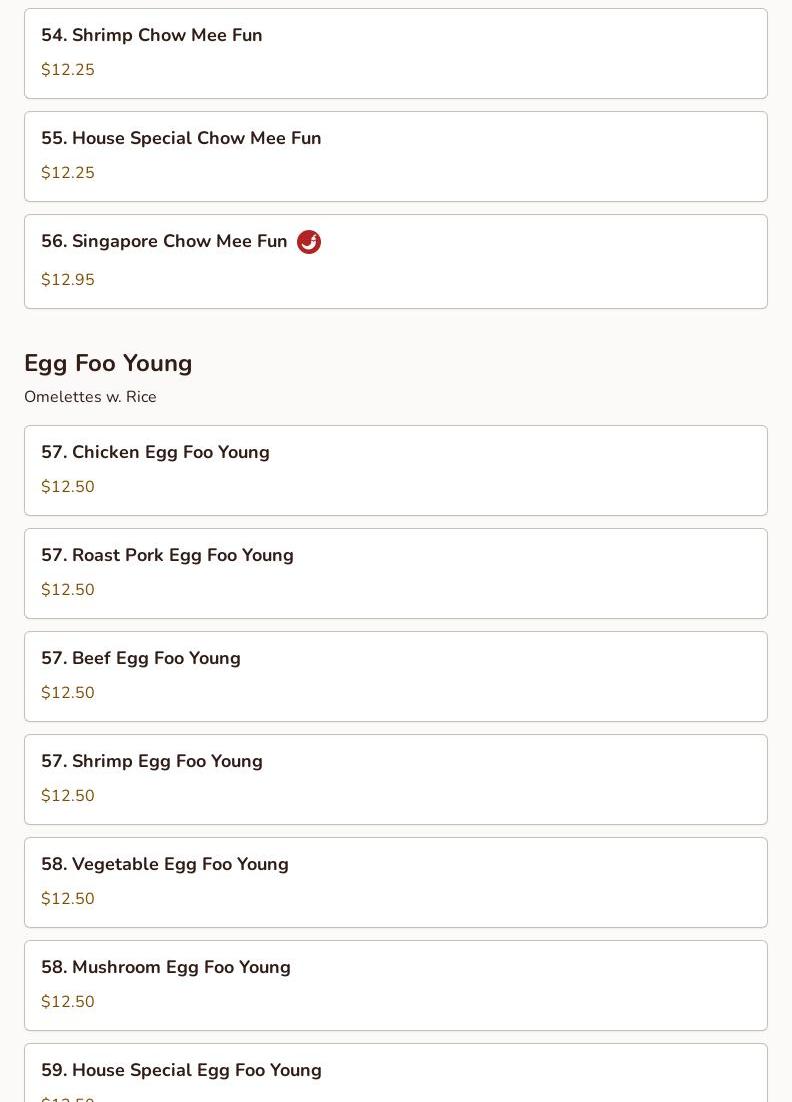The width and height of the screenshot is (792, 1102).
Task: Select the Chicken Egg Foo Young title
Action: [x=155, y=452]
